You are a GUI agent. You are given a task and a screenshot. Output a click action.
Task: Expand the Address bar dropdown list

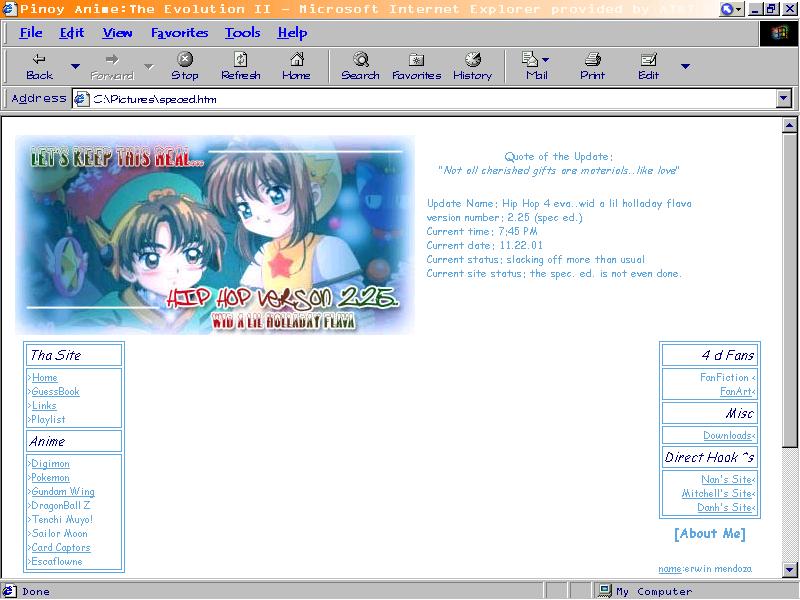click(784, 98)
